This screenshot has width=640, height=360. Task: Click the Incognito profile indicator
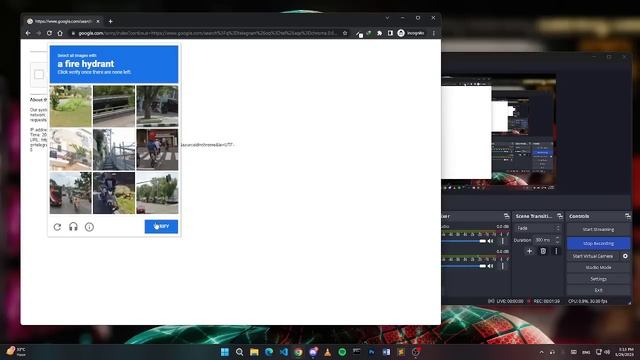411,33
